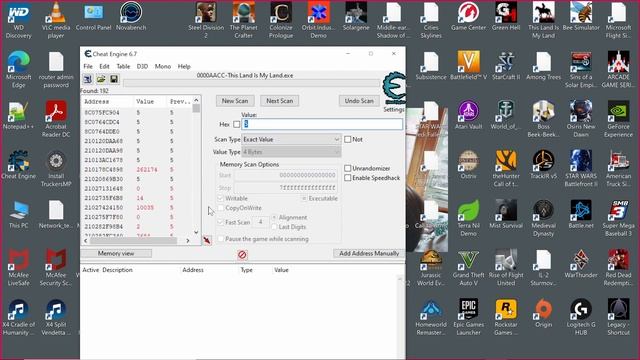This screenshot has height=360, width=640.
Task: Open the Value Type dropdown
Action: click(291, 152)
